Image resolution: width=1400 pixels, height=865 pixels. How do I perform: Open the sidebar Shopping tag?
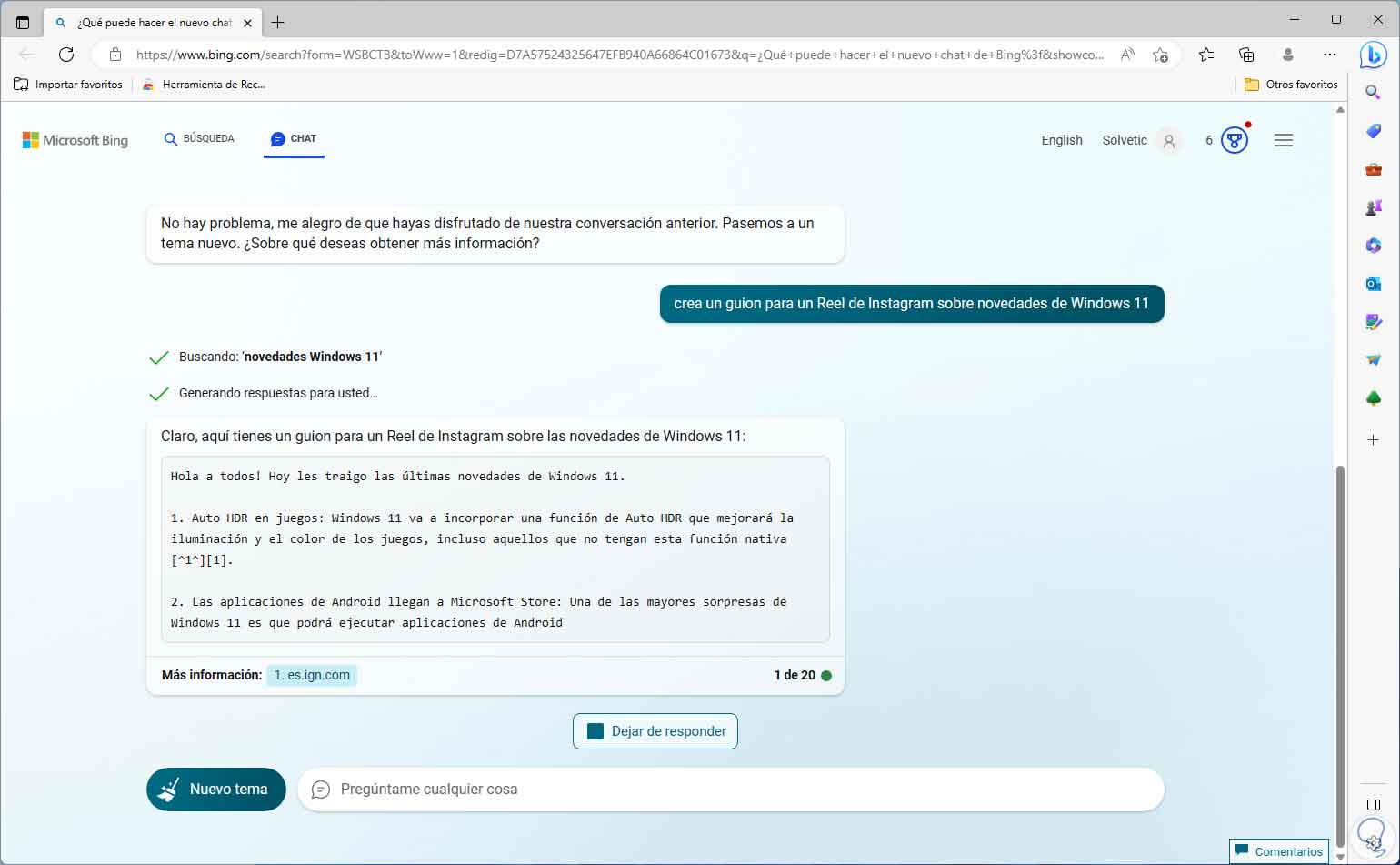[x=1374, y=132]
